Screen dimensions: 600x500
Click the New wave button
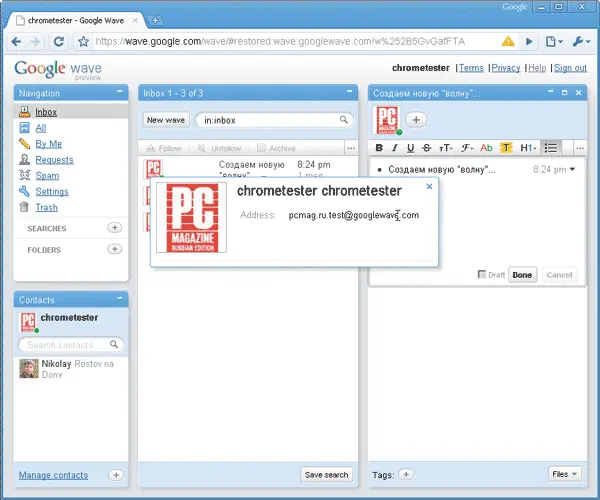pyautogui.click(x=166, y=120)
